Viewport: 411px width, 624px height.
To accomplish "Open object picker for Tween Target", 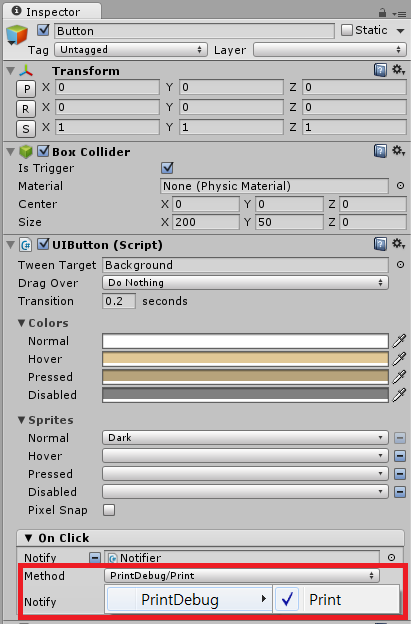I will pyautogui.click(x=400, y=265).
